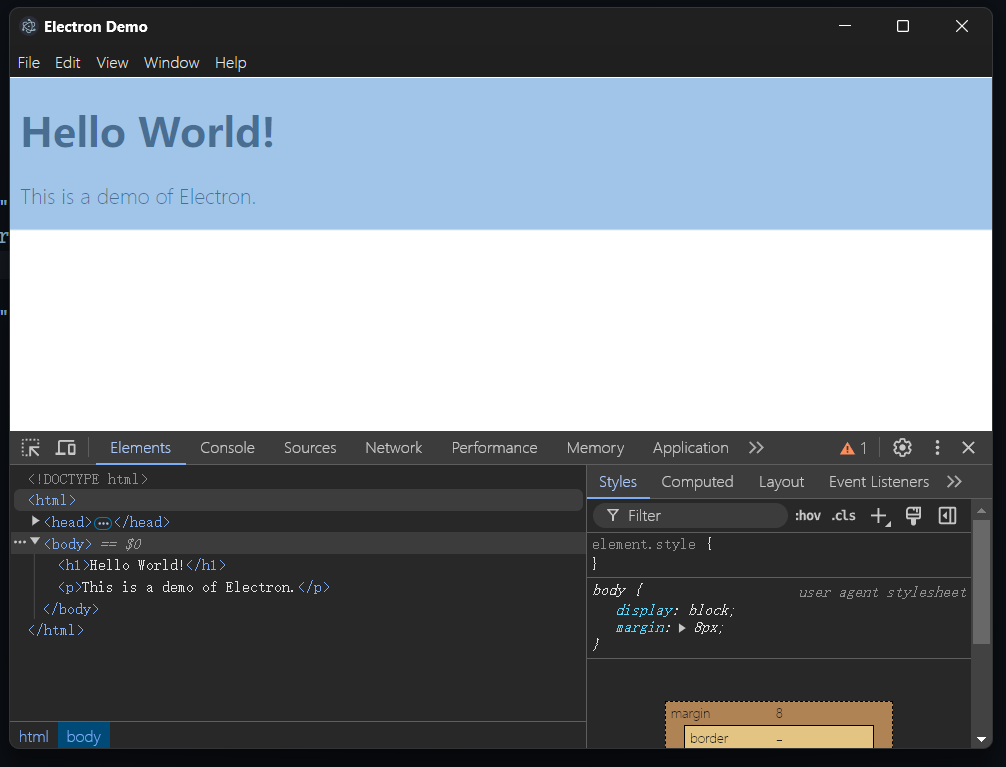Viewport: 1006px width, 767px height.
Task: Click the warning issues counter icon
Action: point(853,448)
